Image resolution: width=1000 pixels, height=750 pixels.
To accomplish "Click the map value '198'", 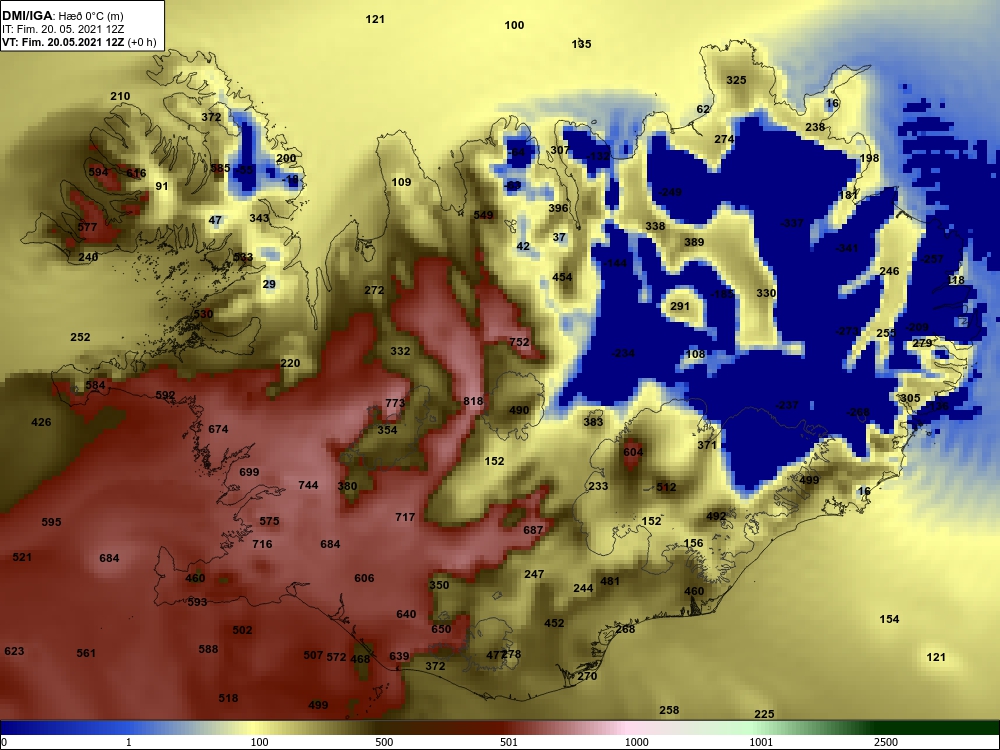I will (869, 158).
